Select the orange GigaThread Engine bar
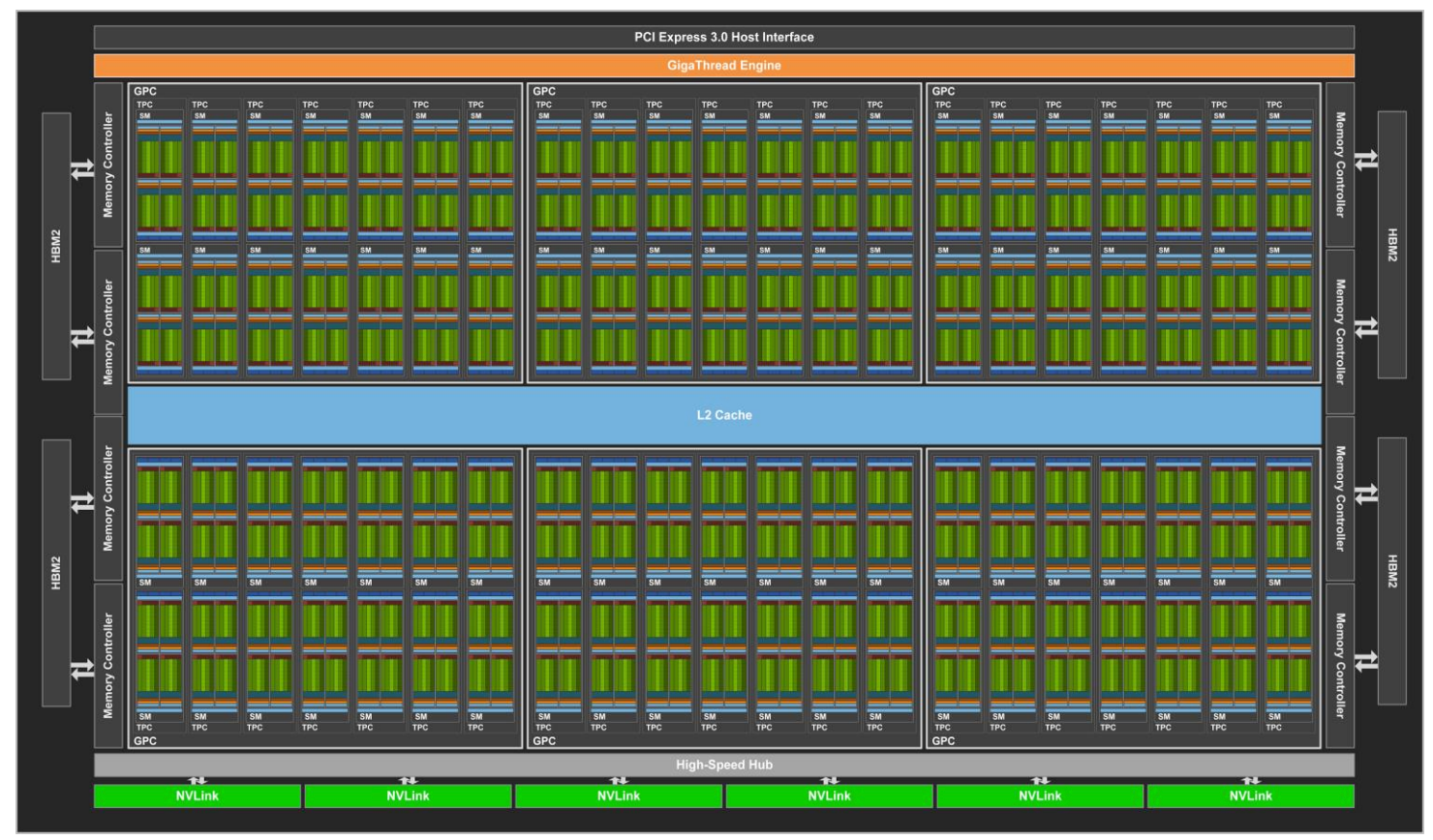The height and width of the screenshot is (840, 1433). (x=723, y=65)
